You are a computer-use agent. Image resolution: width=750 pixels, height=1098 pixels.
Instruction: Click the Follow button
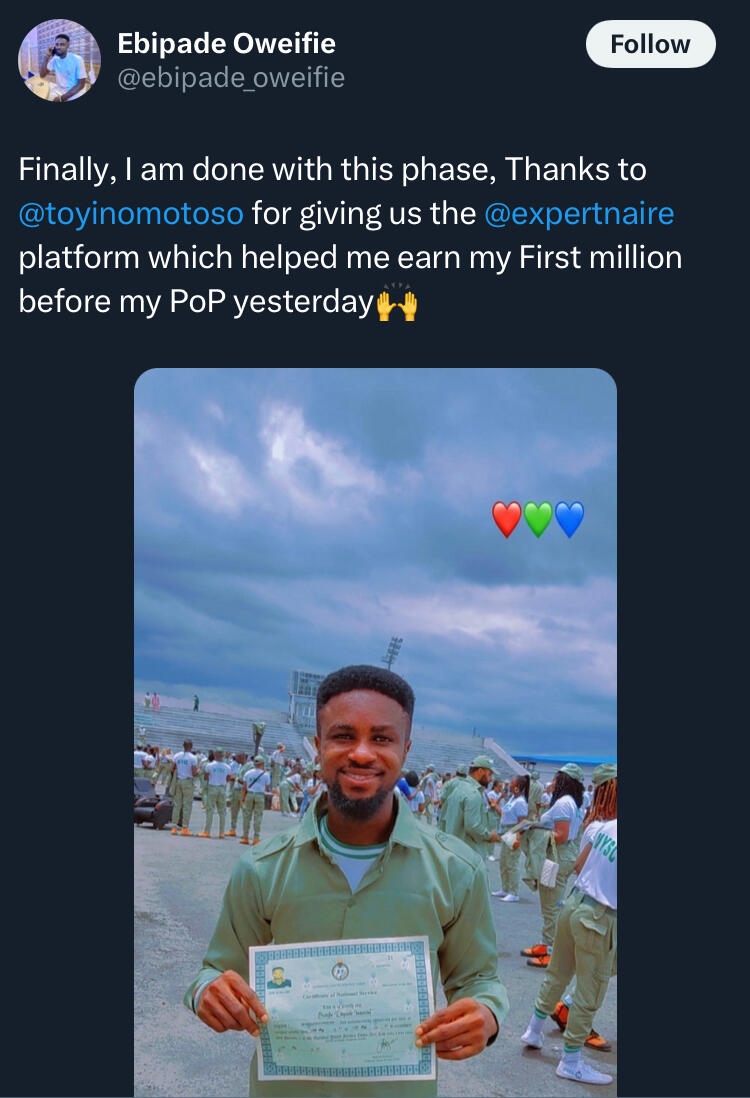650,44
